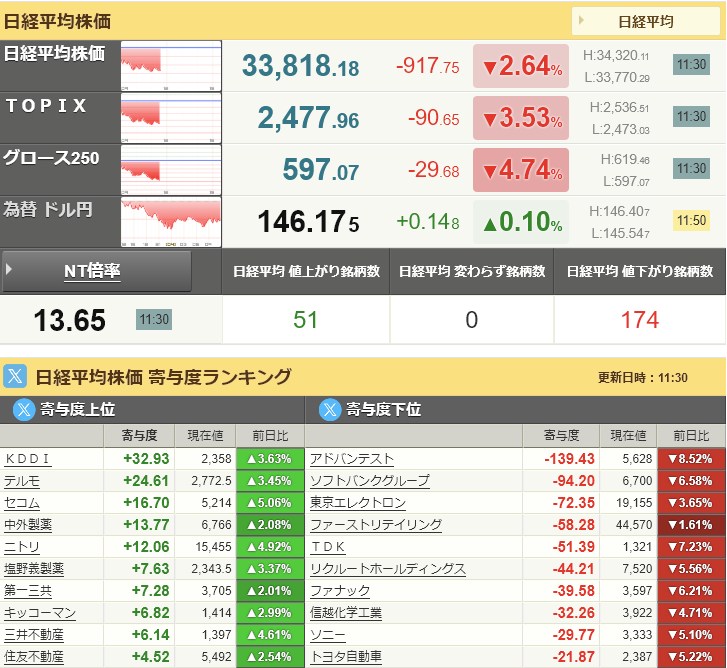Screen dimensions: 727x668
Task: Open the グロース250 mini chart
Action: coord(171,170)
